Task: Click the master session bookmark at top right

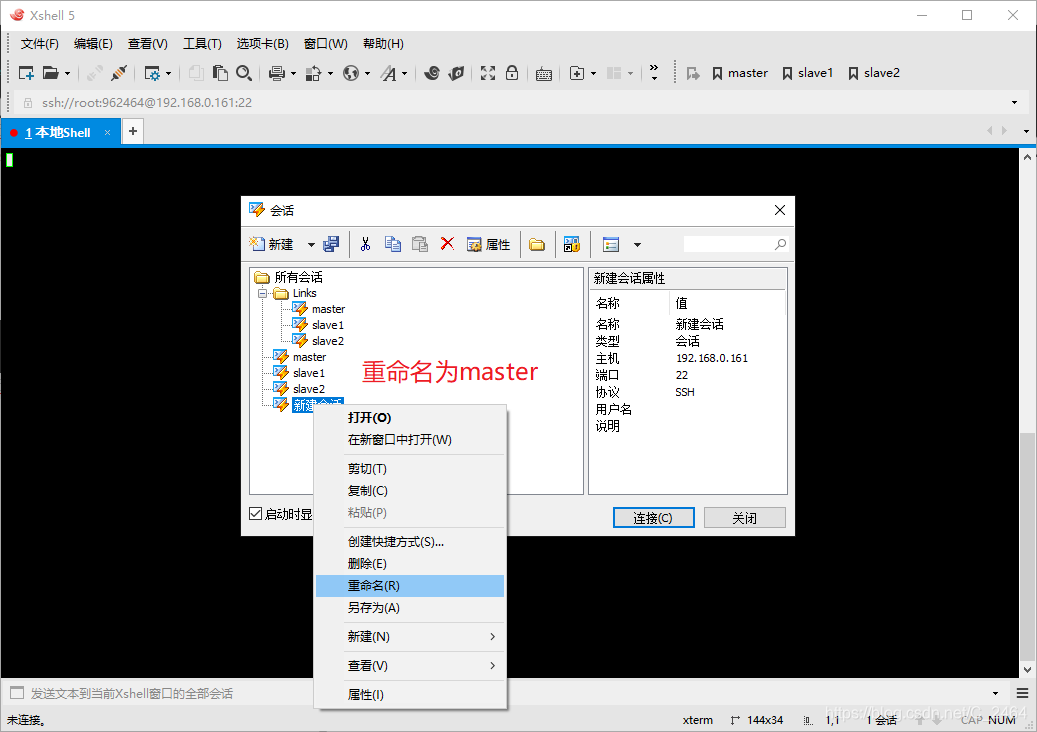Action: tap(740, 72)
